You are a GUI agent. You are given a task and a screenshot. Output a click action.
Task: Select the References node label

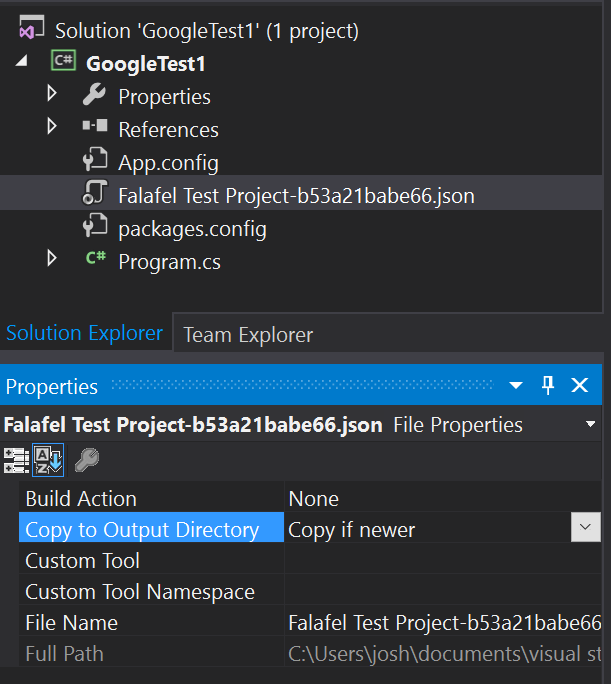pyautogui.click(x=168, y=130)
